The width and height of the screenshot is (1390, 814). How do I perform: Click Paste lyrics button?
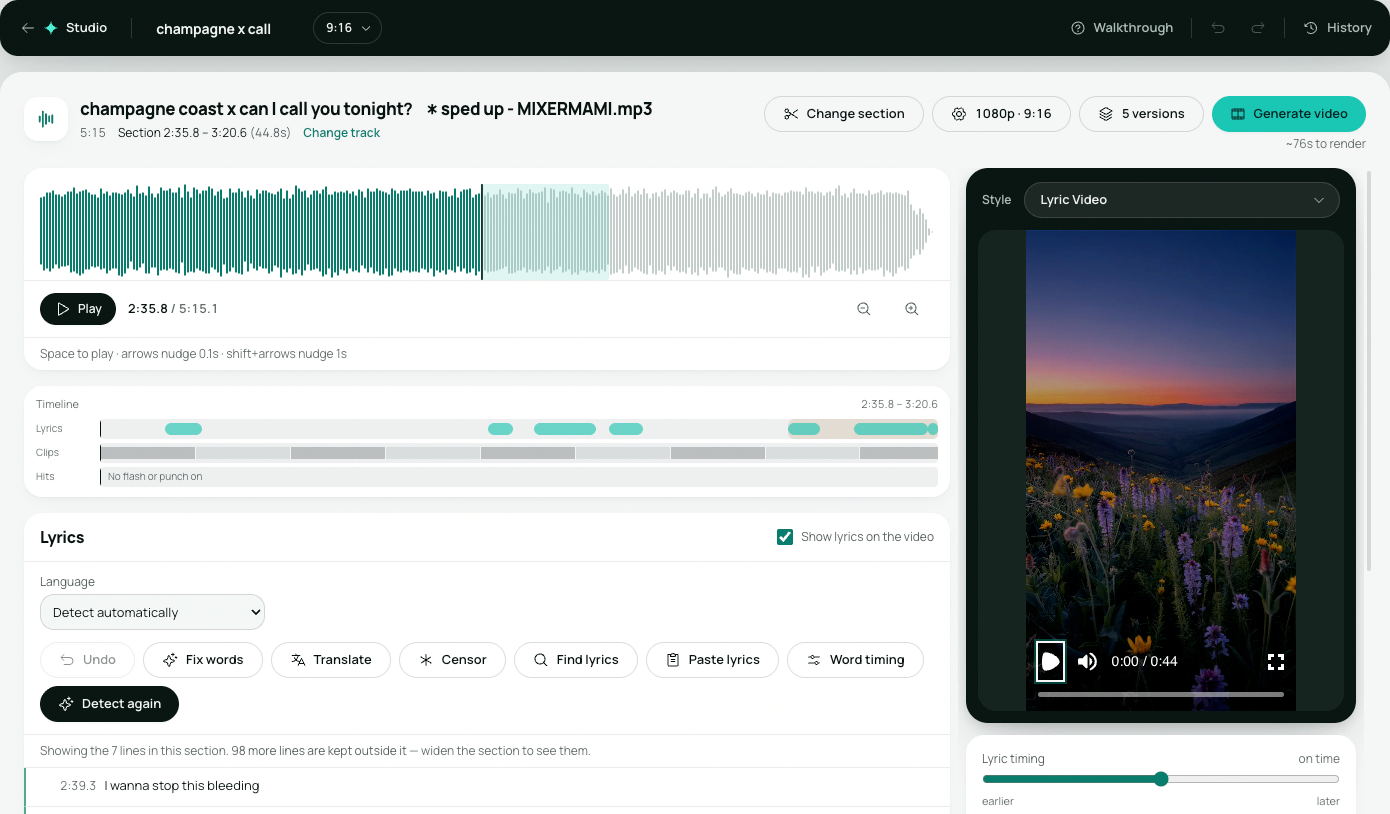[712, 660]
